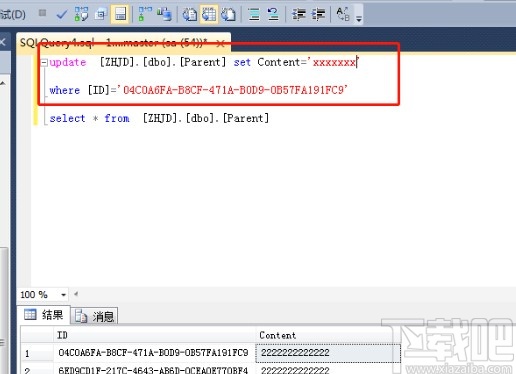Switch to the 结果 (Results) tab
Viewport: 516px width, 374px height.
[44, 315]
